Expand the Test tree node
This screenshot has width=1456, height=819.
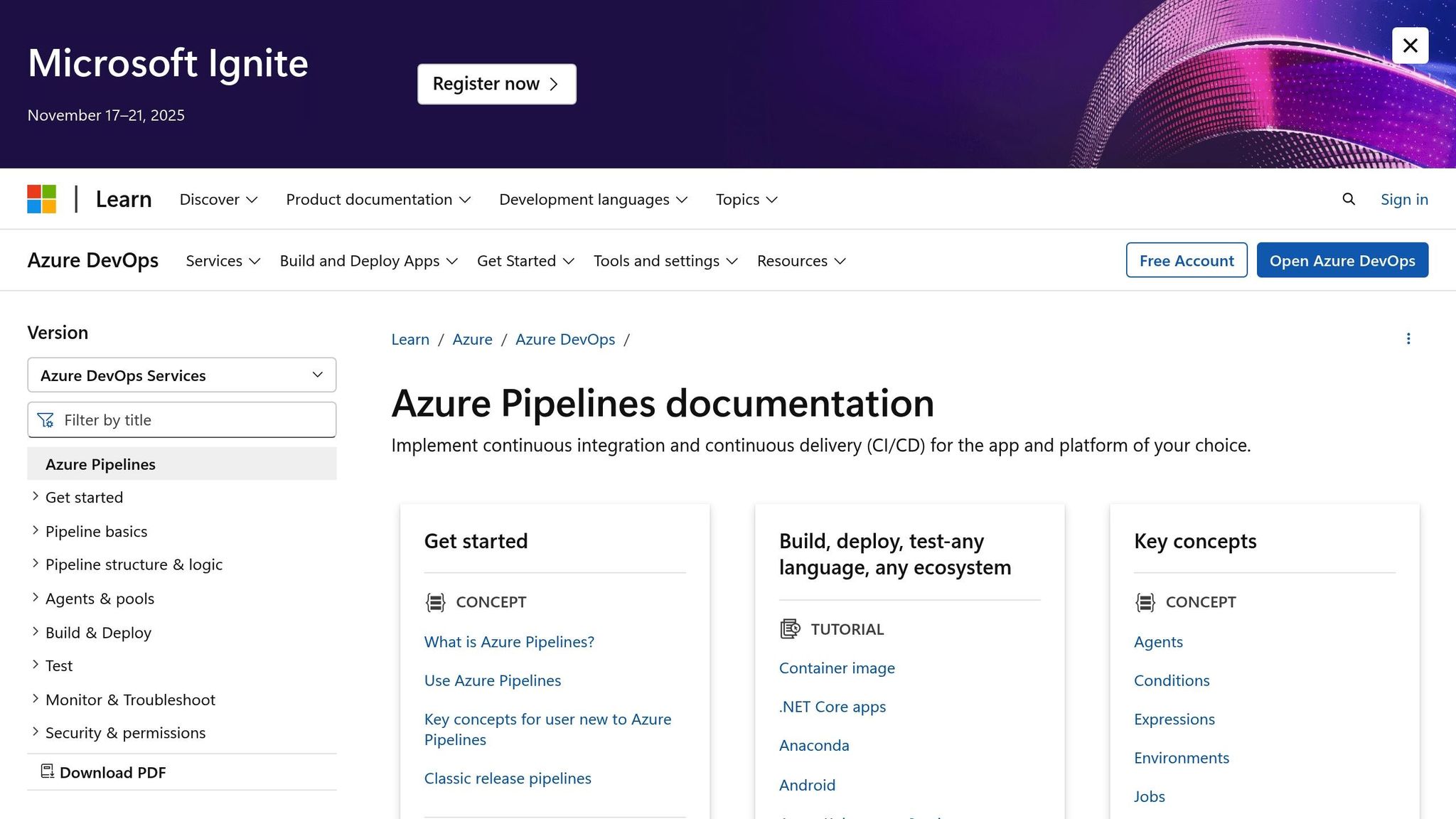point(35,665)
